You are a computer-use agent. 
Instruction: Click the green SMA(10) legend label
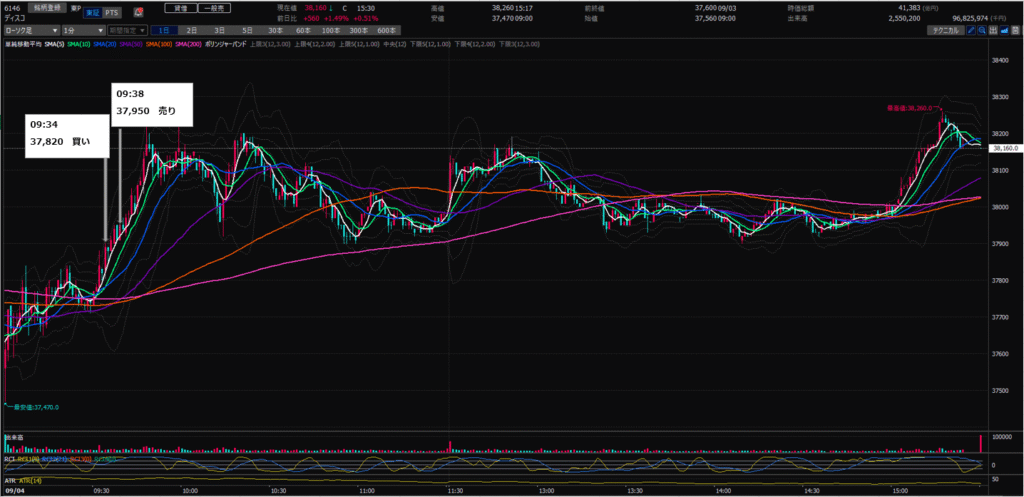(79, 44)
